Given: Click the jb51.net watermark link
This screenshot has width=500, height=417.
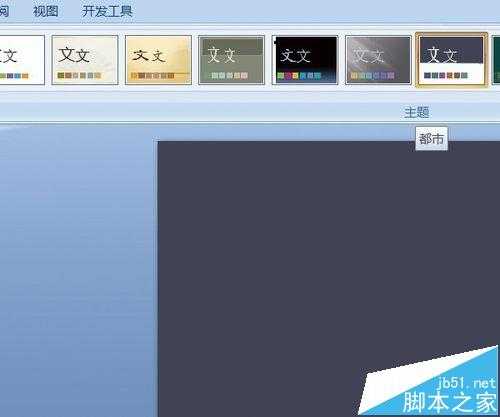Looking at the screenshot, I should [466, 383].
